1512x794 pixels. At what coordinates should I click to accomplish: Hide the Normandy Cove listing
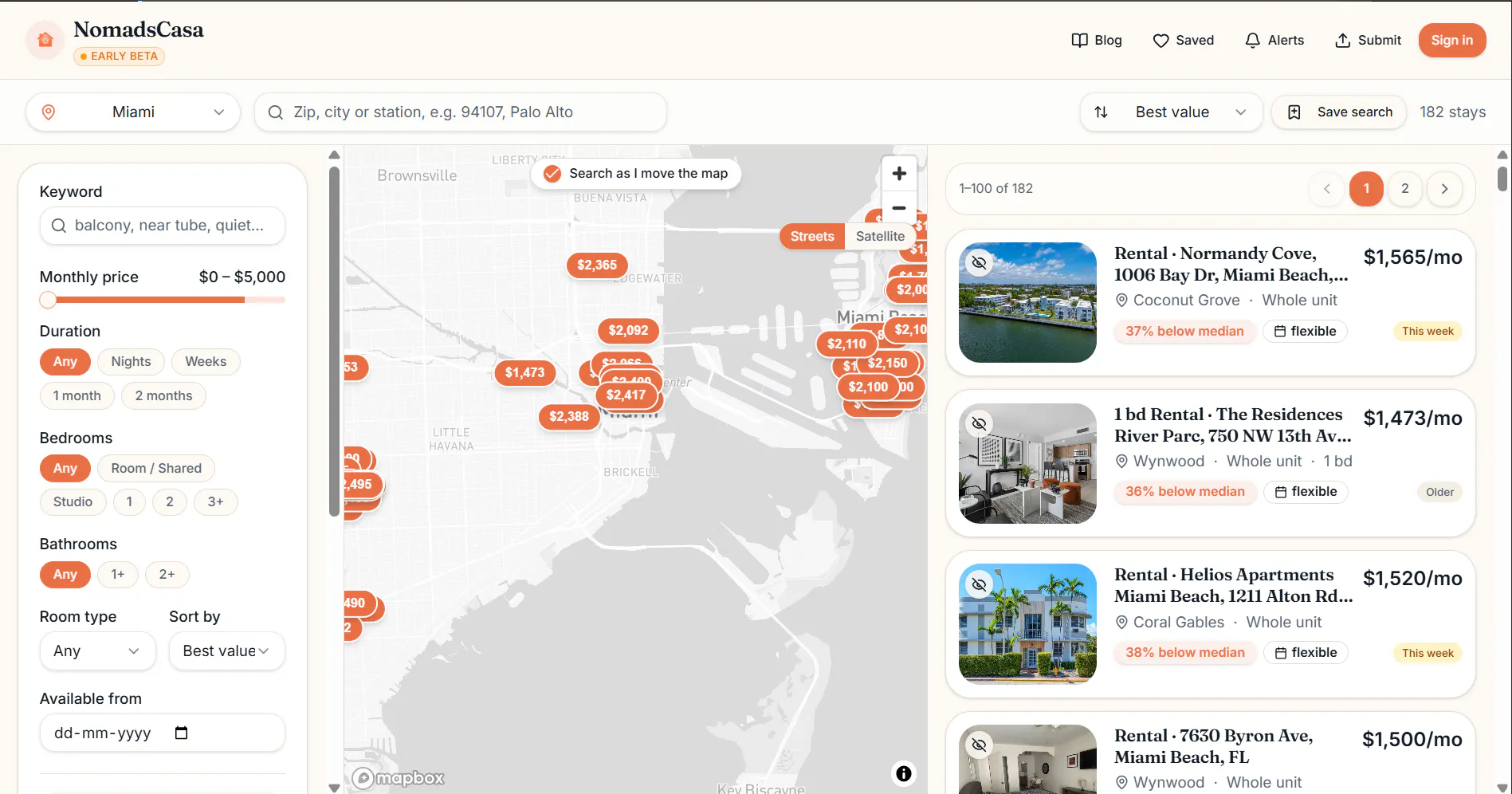coord(980,262)
